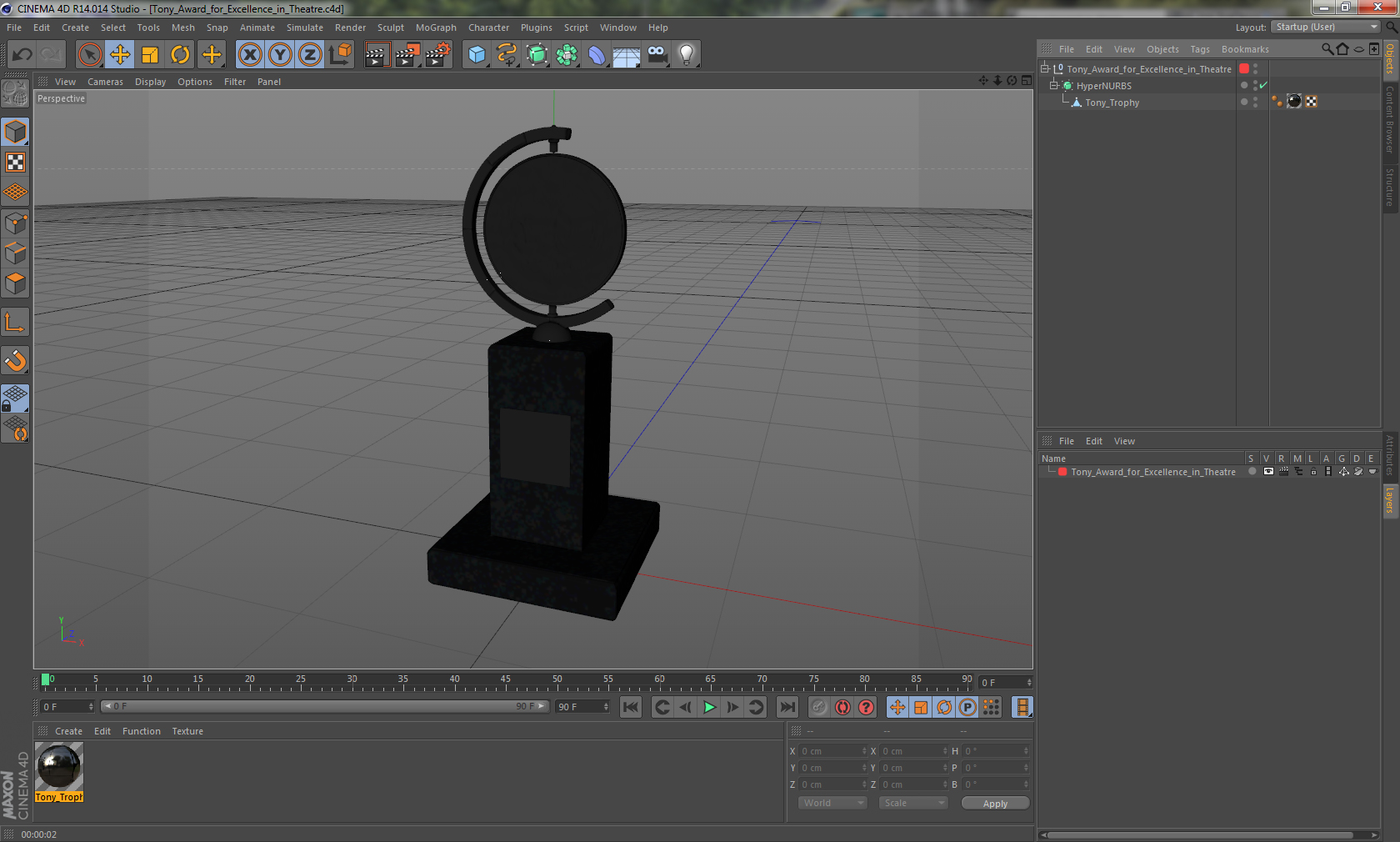Activate the Scale tool

150,55
